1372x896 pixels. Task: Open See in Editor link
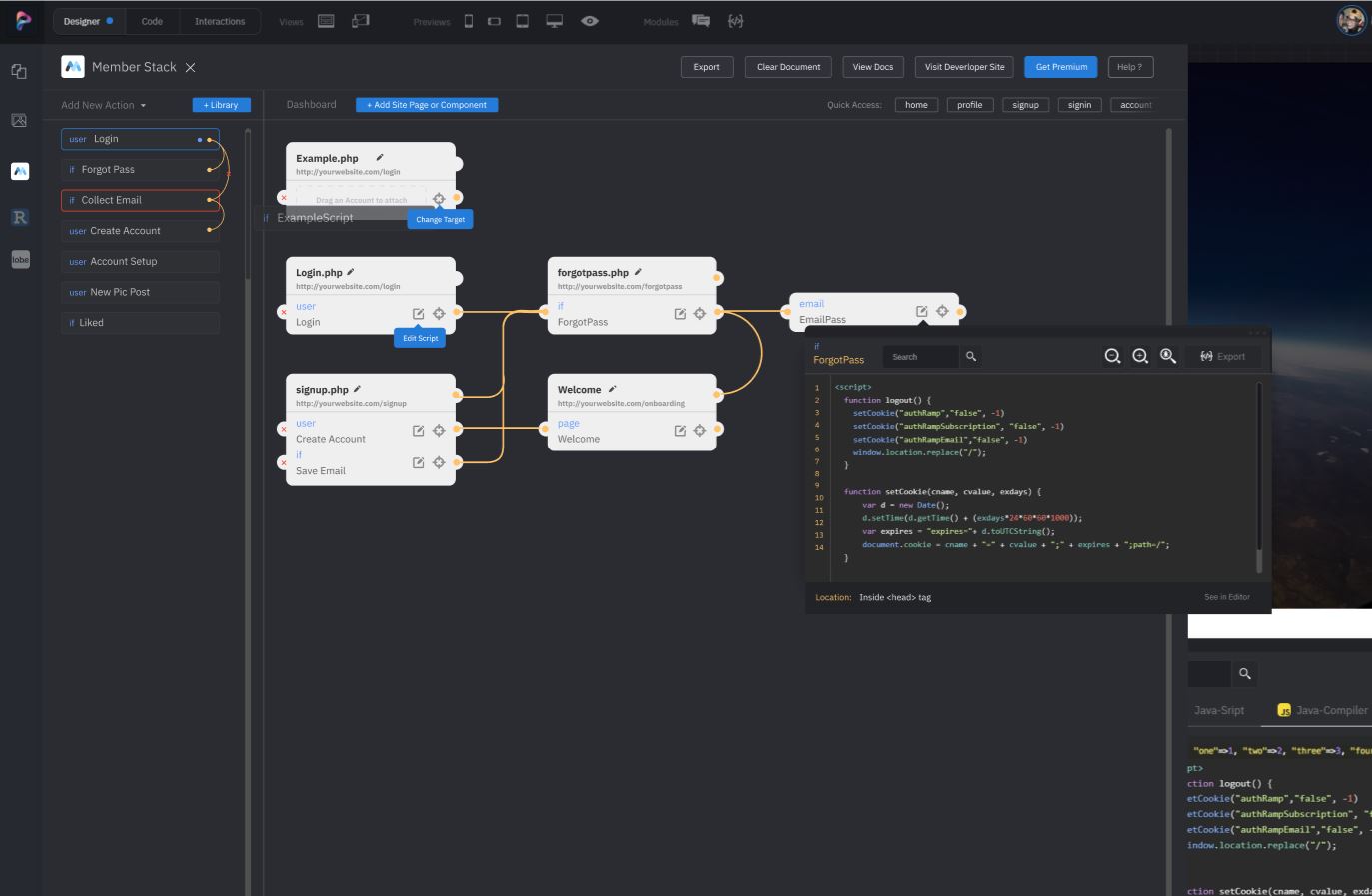(x=1227, y=597)
